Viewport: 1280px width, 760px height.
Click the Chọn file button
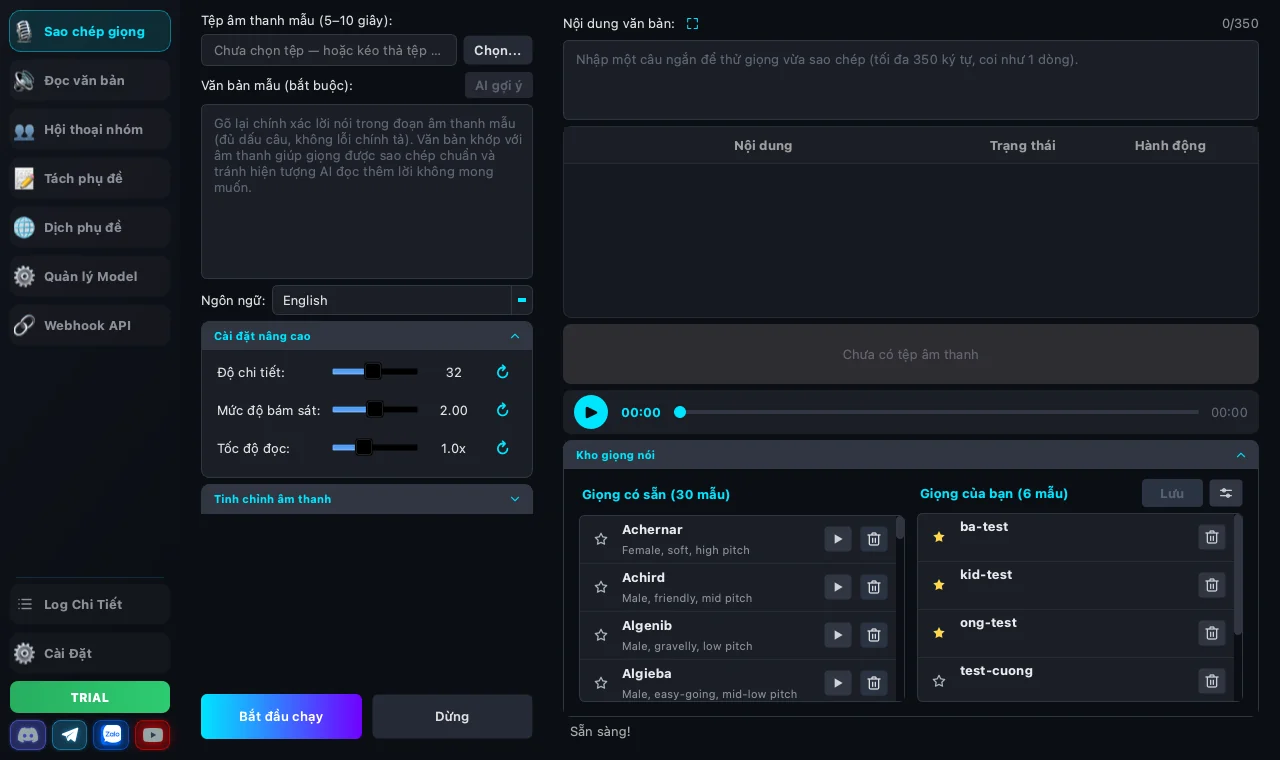coord(498,50)
